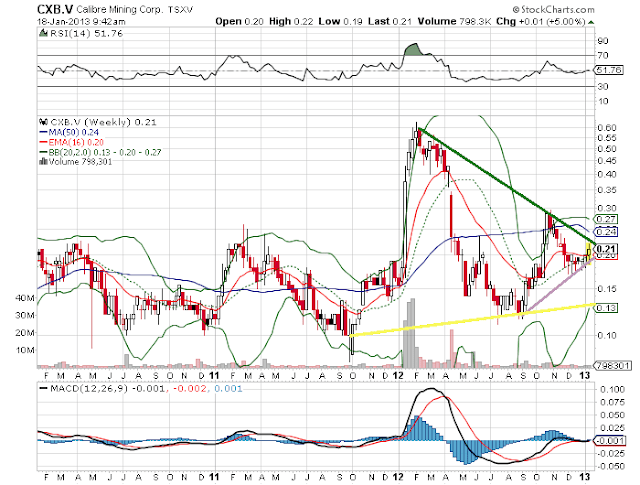Click the CXB.V (Weekly) 0.21 legend
This screenshot has width=640, height=485.
coord(103,122)
